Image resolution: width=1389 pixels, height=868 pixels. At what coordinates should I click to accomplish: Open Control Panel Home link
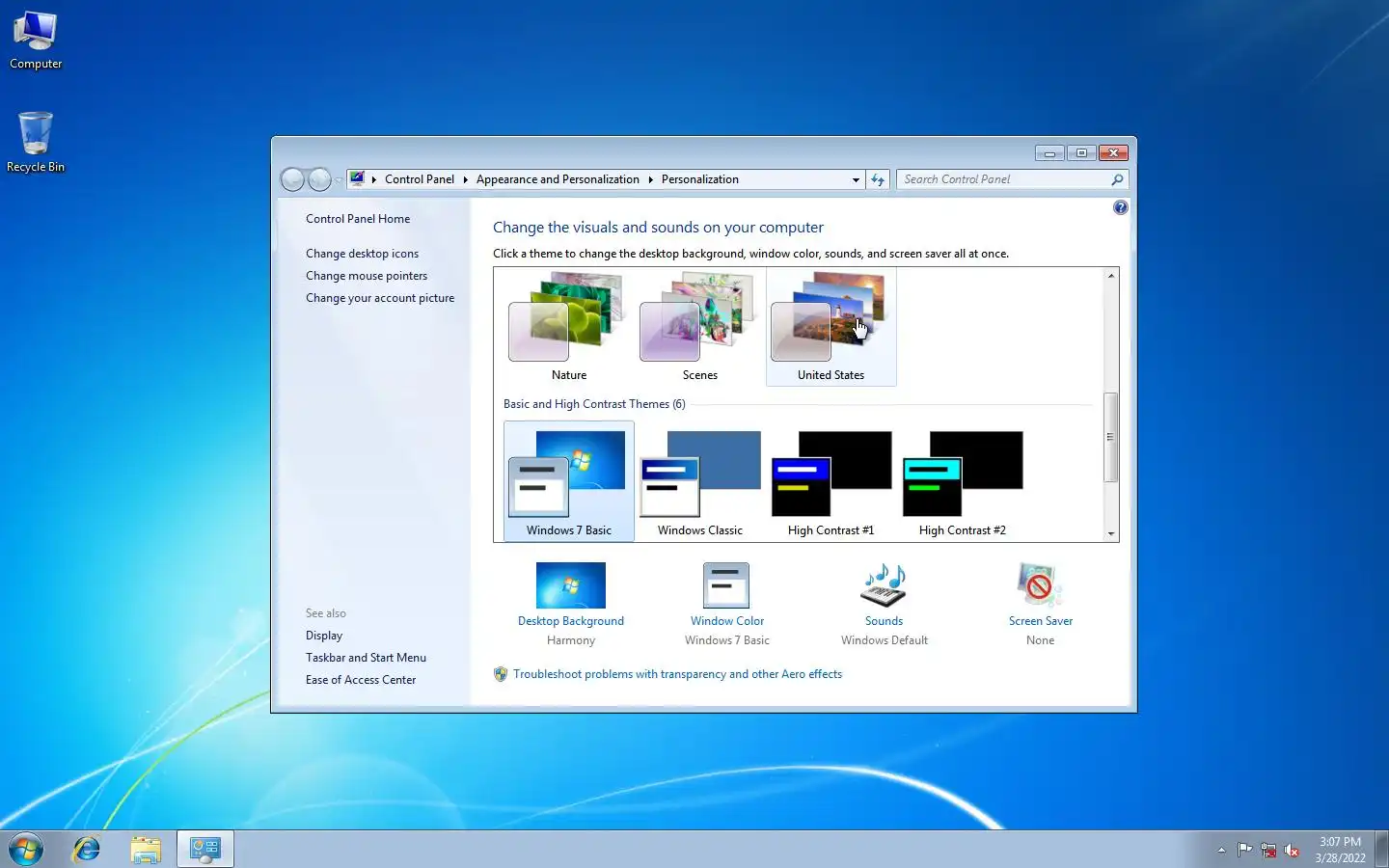tap(358, 219)
